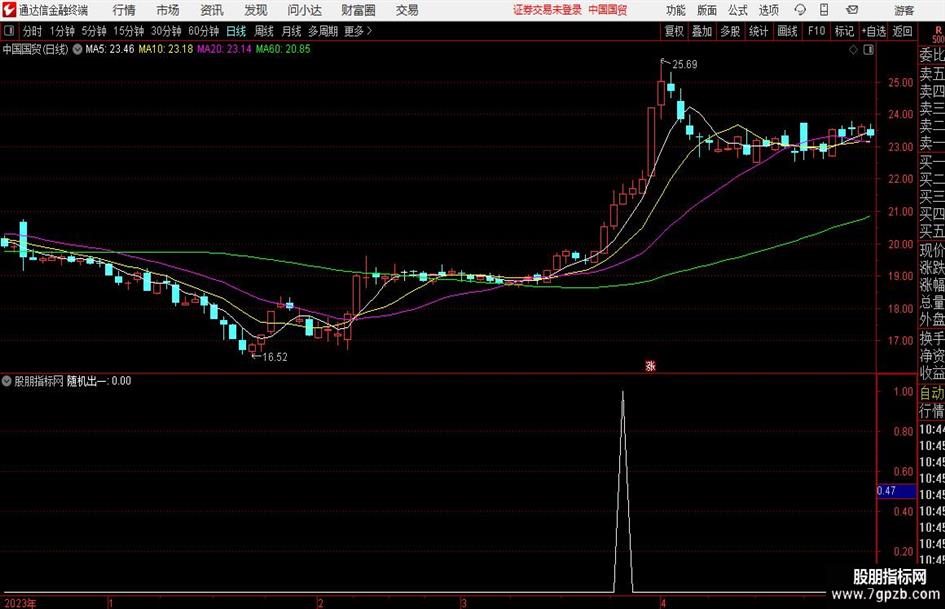This screenshot has height=609, width=945.
Task: Click the 25.69 high price marker
Action: pos(685,65)
